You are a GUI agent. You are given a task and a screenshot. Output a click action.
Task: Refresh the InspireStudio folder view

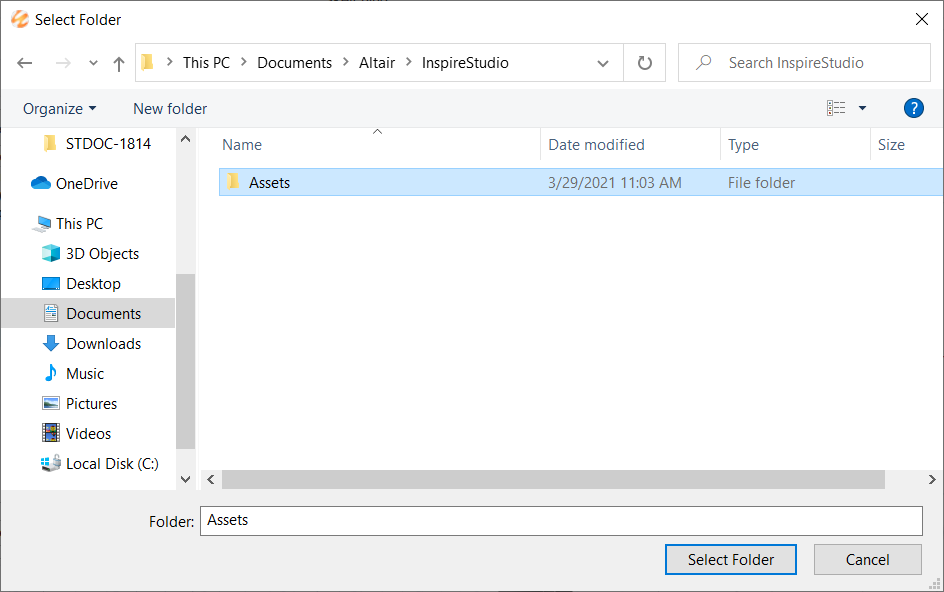point(645,63)
